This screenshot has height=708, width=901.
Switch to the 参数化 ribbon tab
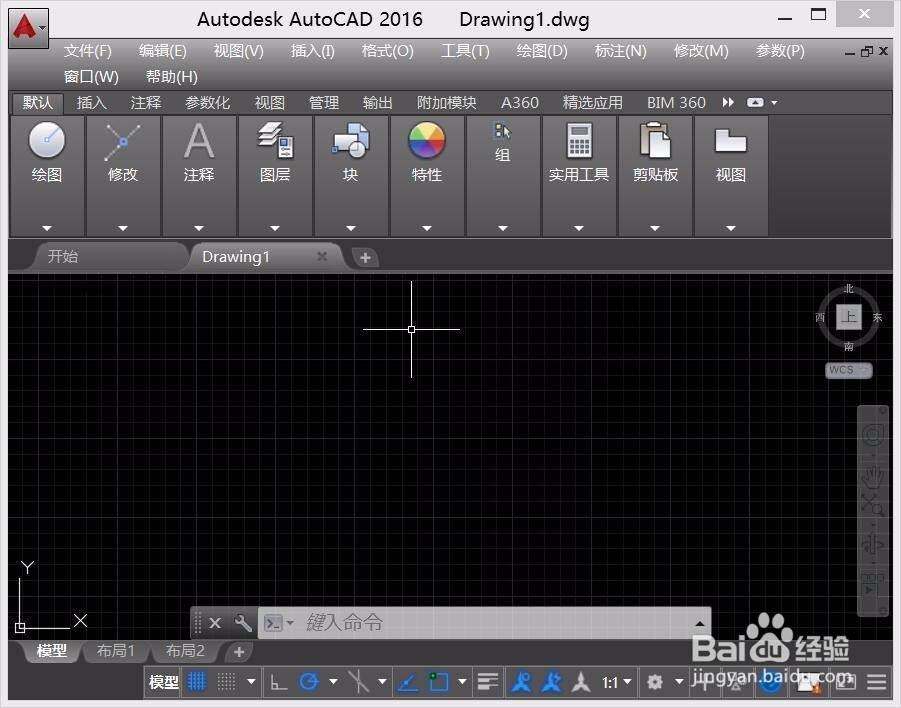[x=207, y=102]
